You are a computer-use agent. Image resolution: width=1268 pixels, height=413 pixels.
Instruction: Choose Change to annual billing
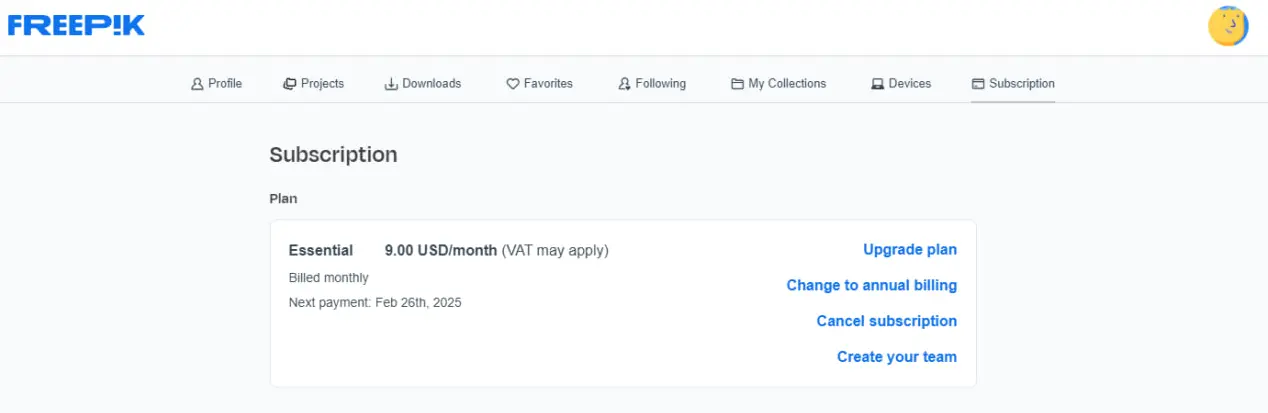[872, 285]
